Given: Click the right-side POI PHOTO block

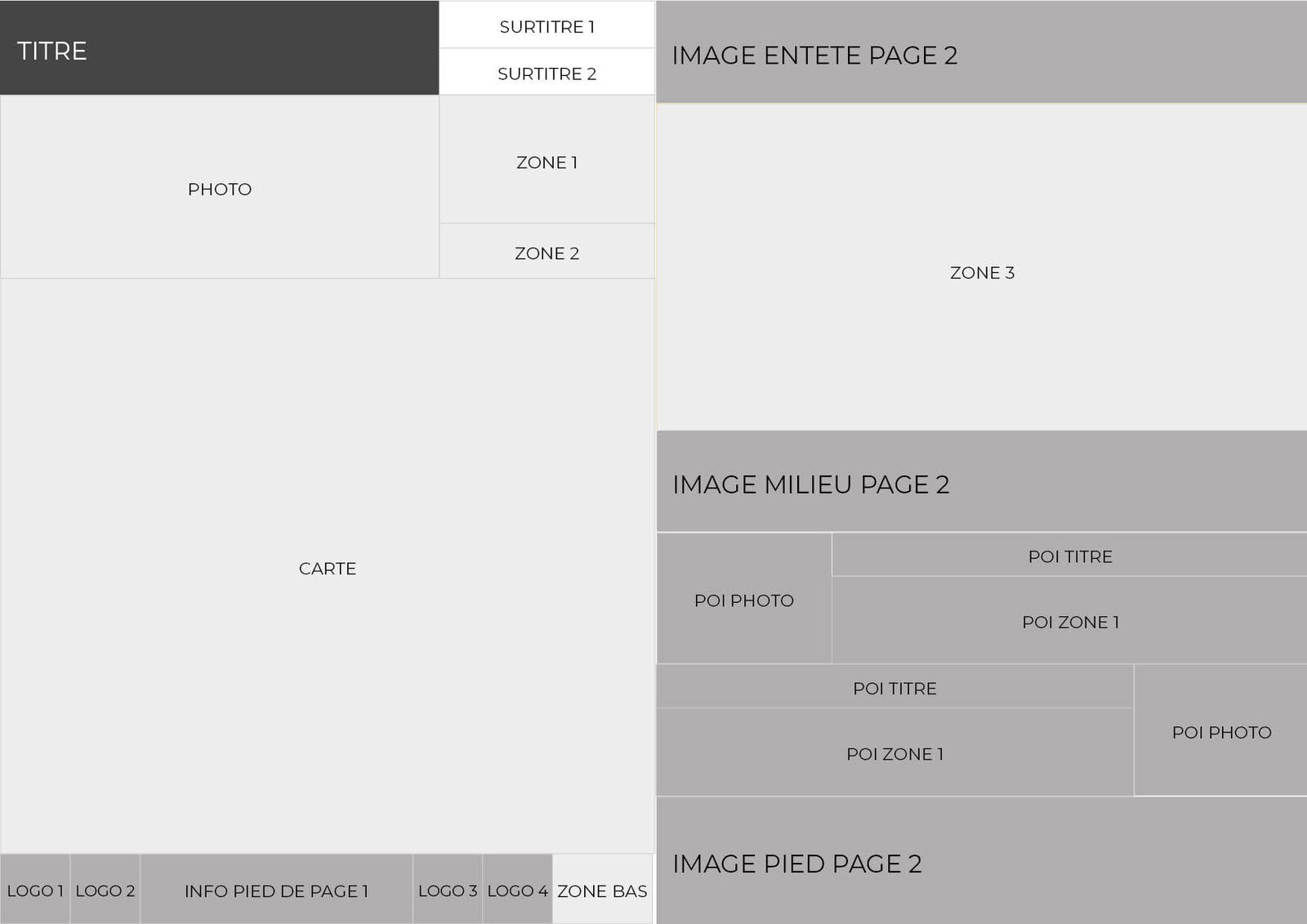Looking at the screenshot, I should click(1221, 730).
